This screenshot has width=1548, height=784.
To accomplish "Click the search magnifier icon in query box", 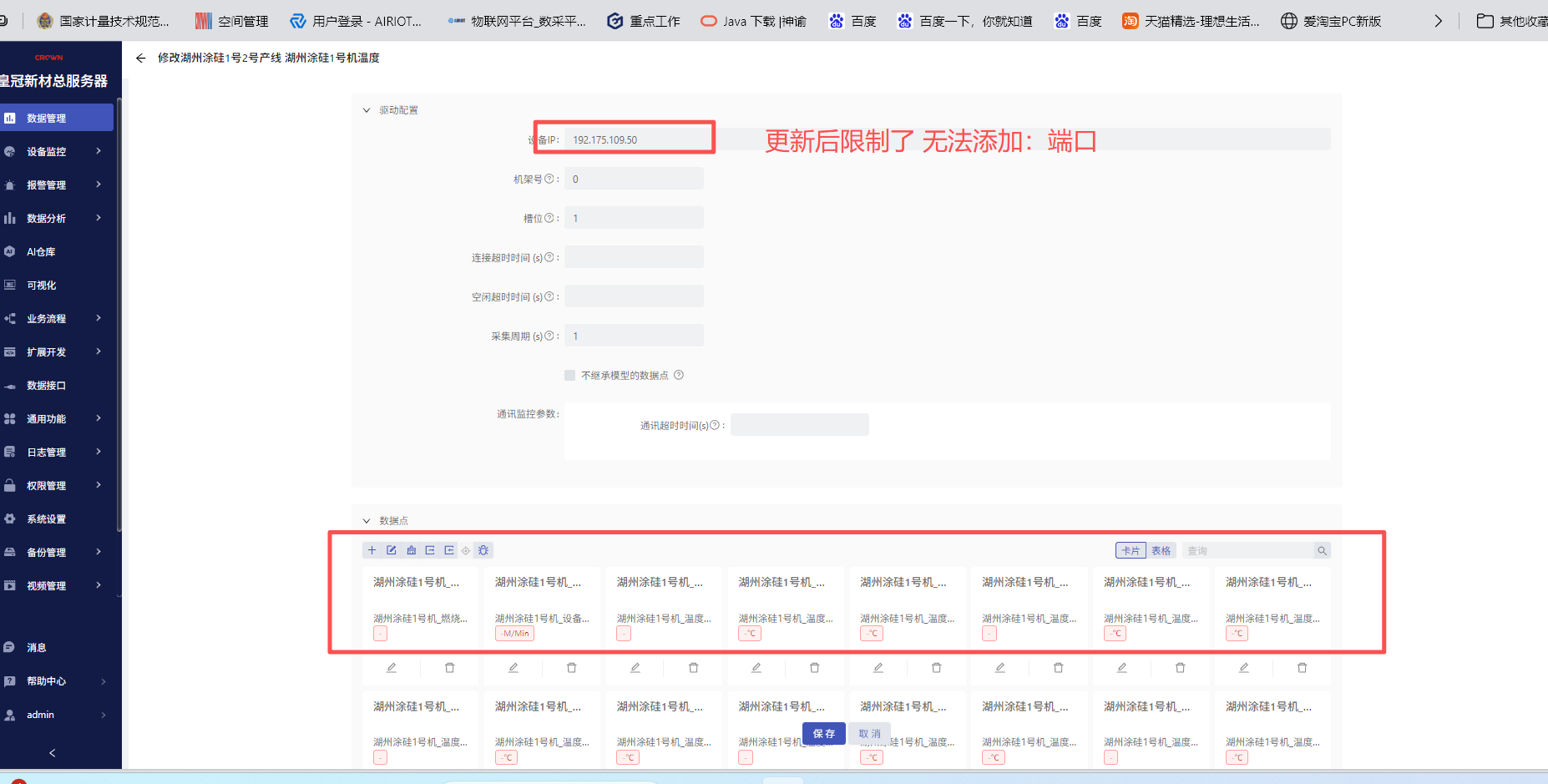I will [1322, 550].
